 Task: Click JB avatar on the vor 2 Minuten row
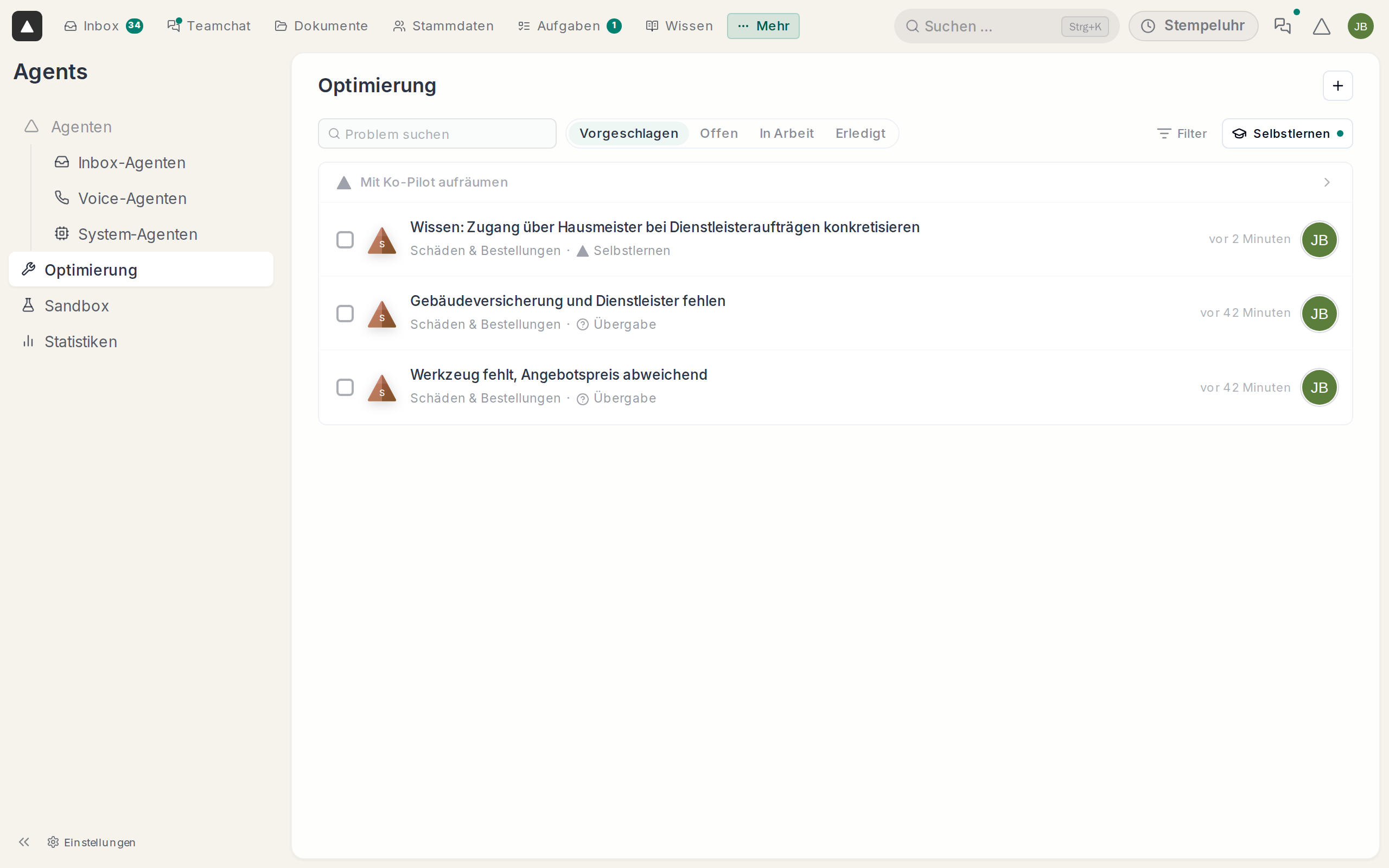1319,240
